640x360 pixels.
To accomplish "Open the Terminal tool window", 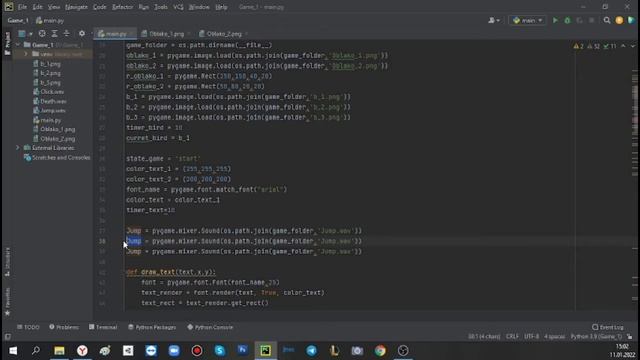I will 103,327.
